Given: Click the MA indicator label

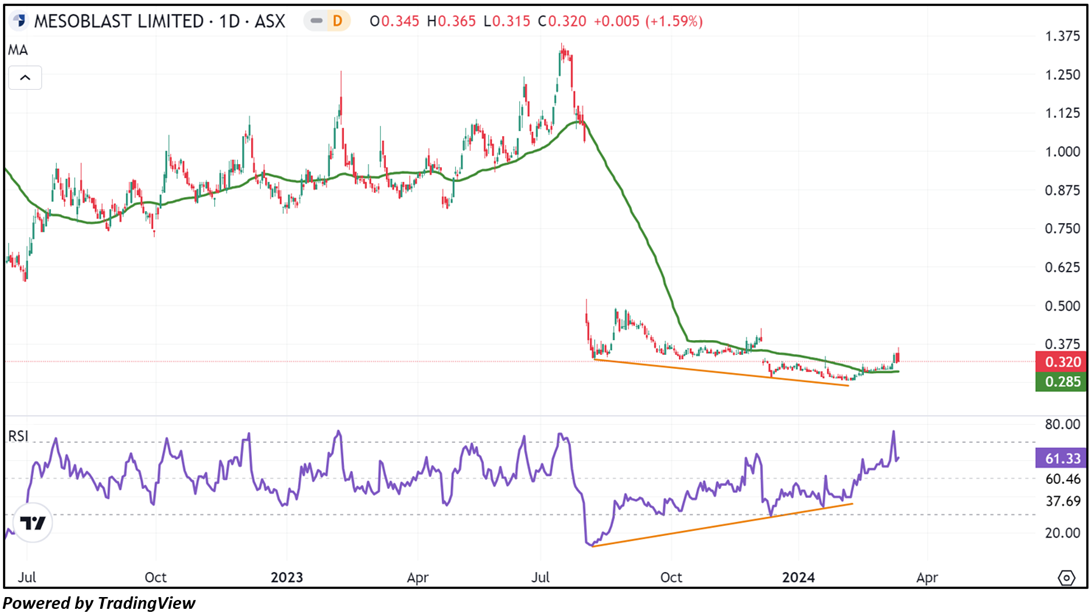Looking at the screenshot, I should 18,50.
